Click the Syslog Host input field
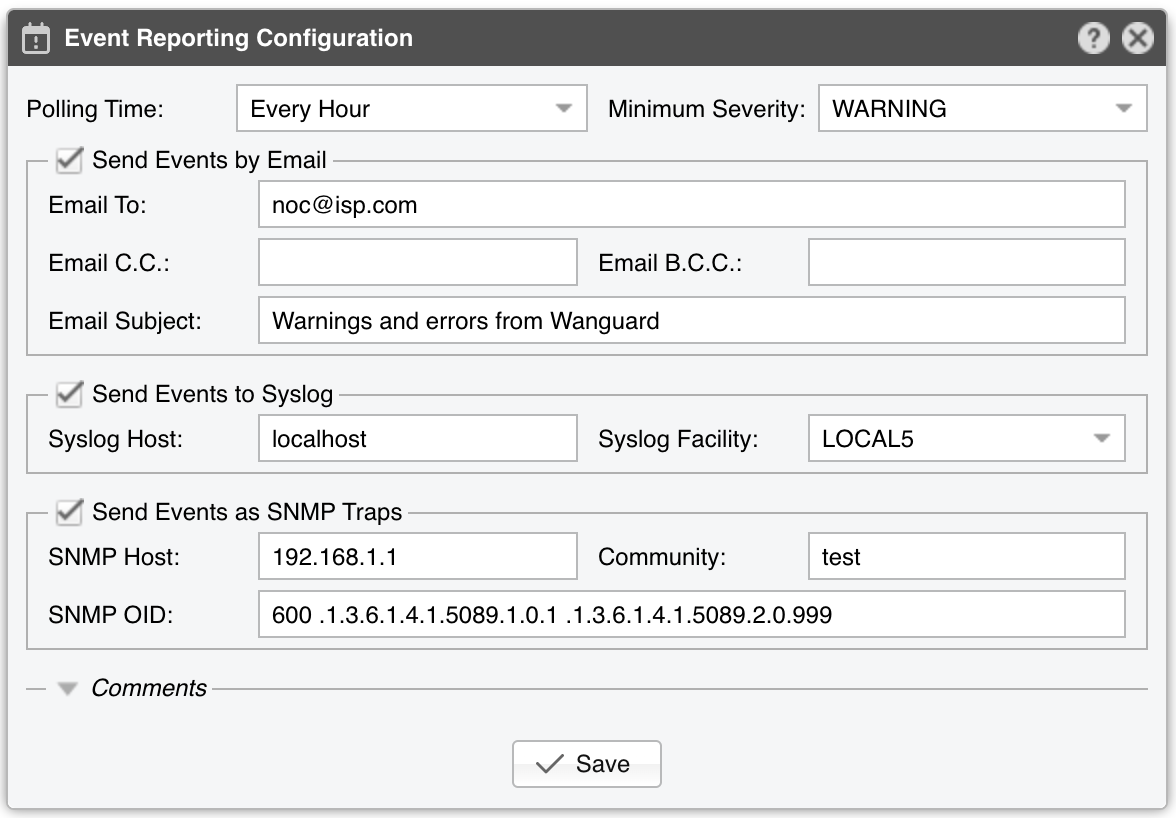The image size is (1176, 818). click(x=418, y=439)
